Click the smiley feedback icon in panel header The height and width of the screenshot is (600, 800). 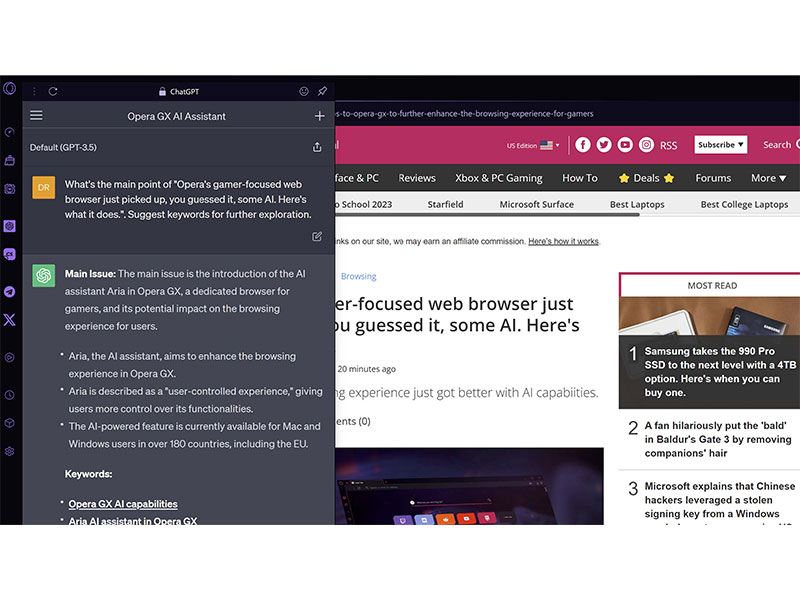pos(304,91)
